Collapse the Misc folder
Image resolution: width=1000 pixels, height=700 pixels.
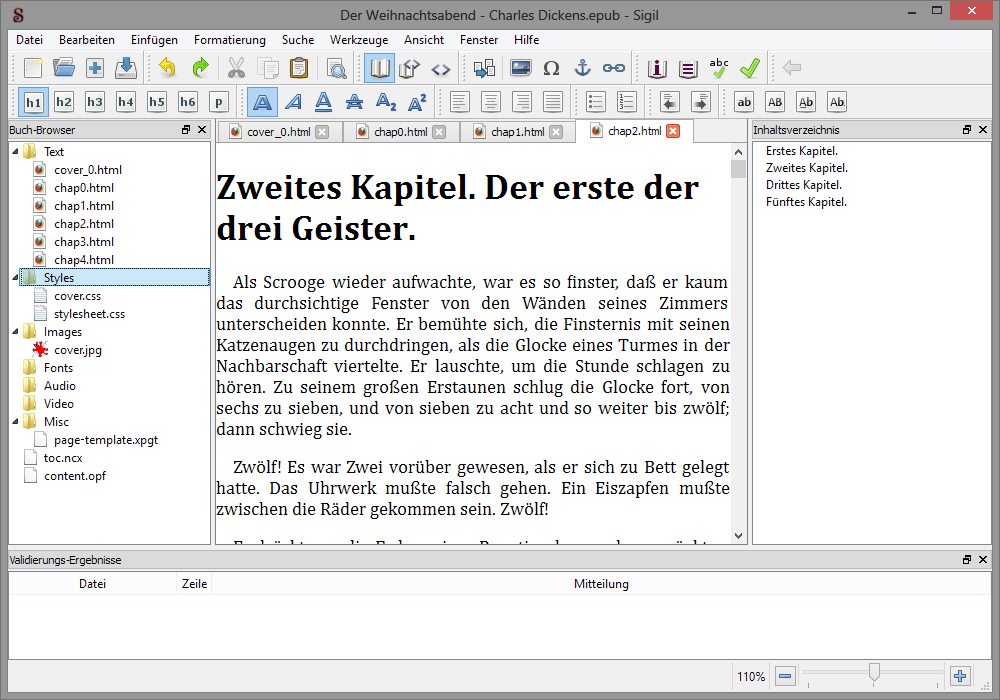[15, 421]
